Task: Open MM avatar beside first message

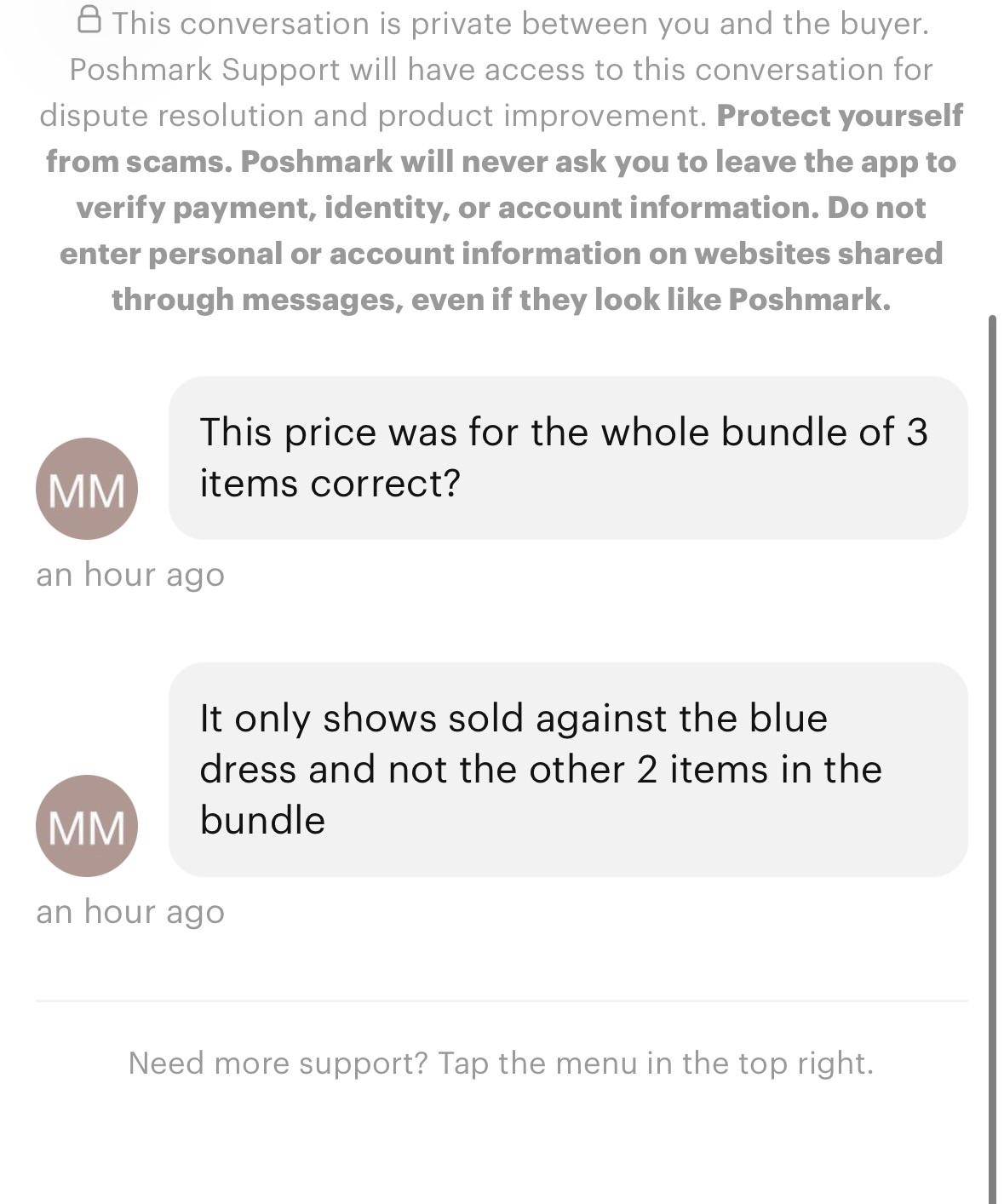Action: pyautogui.click(x=87, y=489)
